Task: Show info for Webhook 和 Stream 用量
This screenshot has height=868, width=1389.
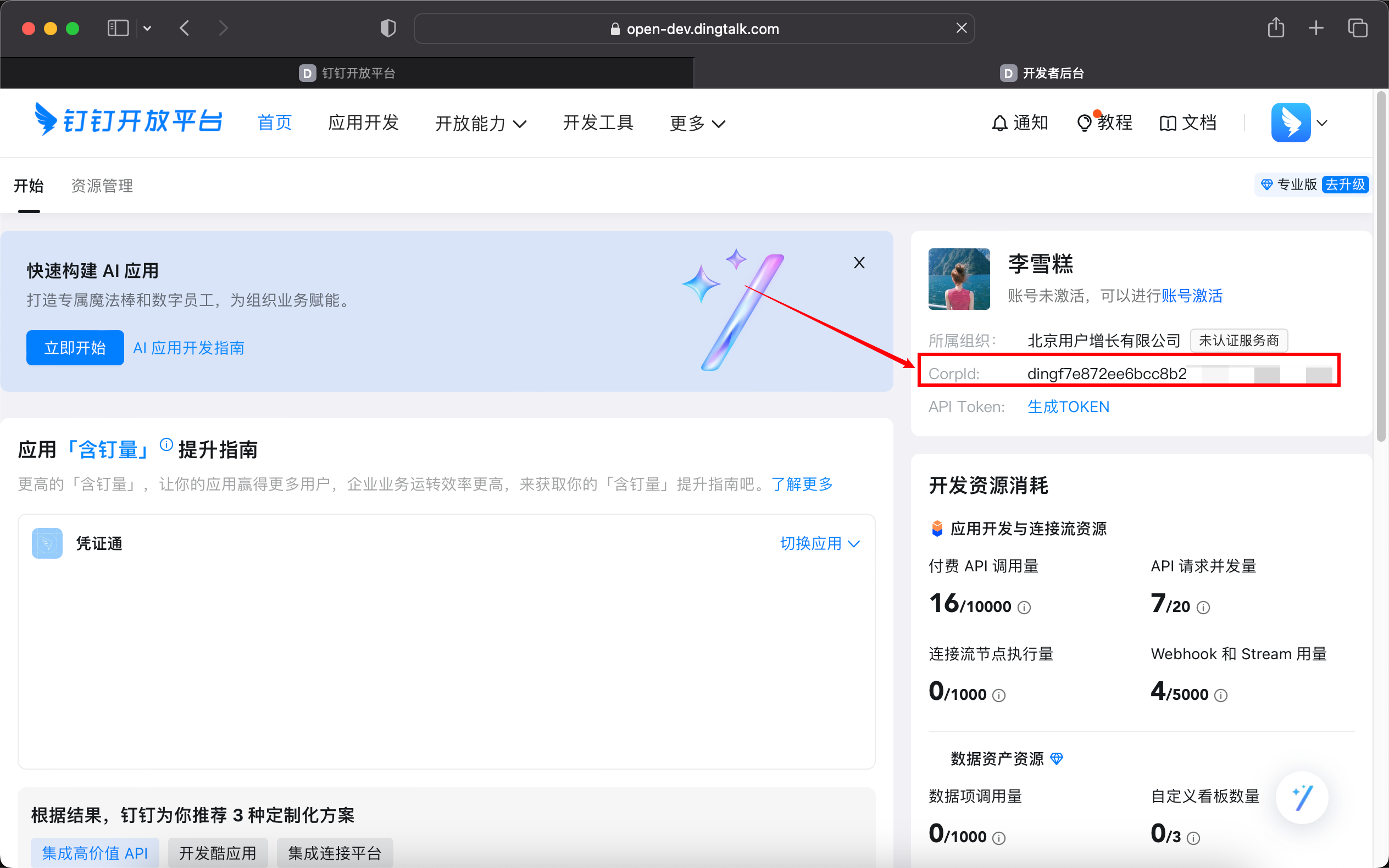Action: pyautogui.click(x=1221, y=696)
